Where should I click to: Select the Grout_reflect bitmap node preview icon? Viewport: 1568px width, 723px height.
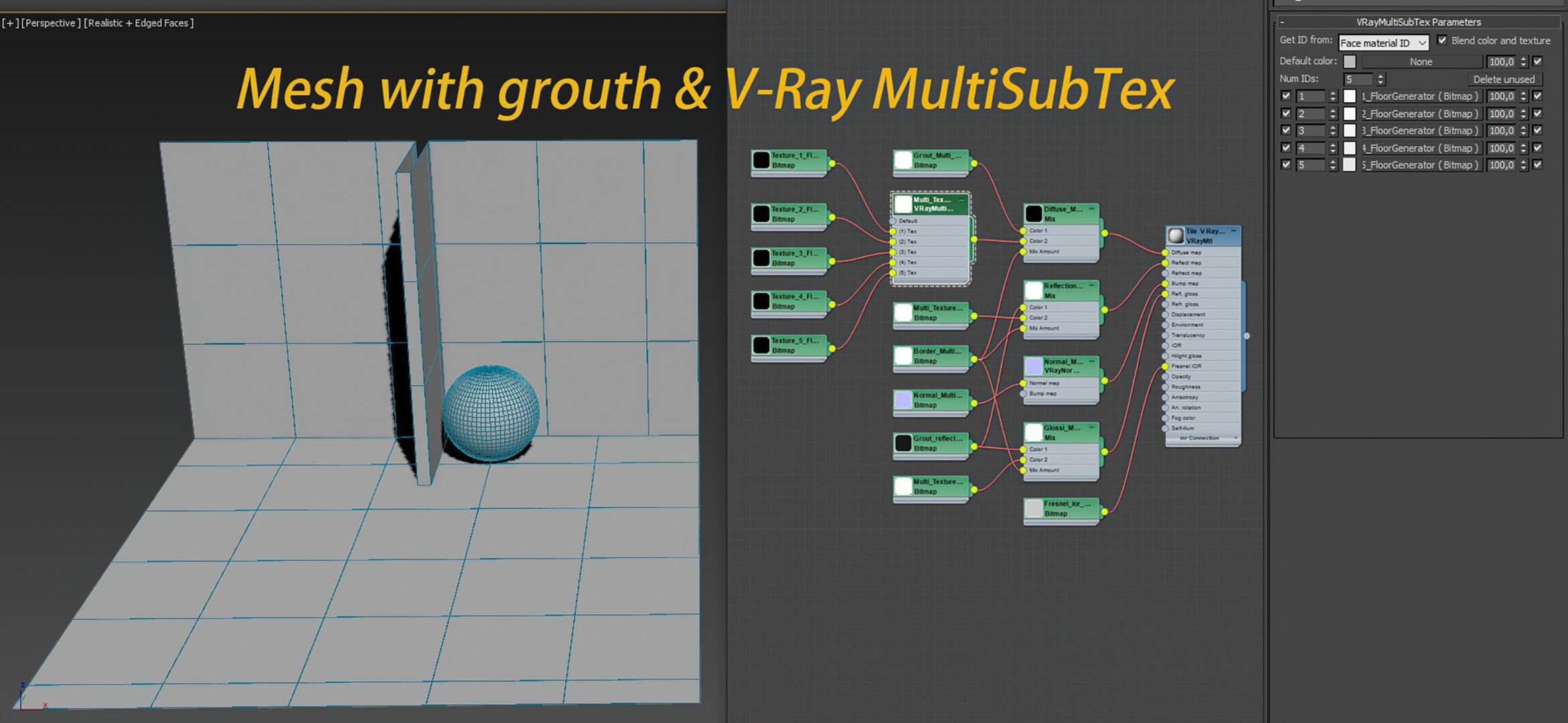[903, 443]
